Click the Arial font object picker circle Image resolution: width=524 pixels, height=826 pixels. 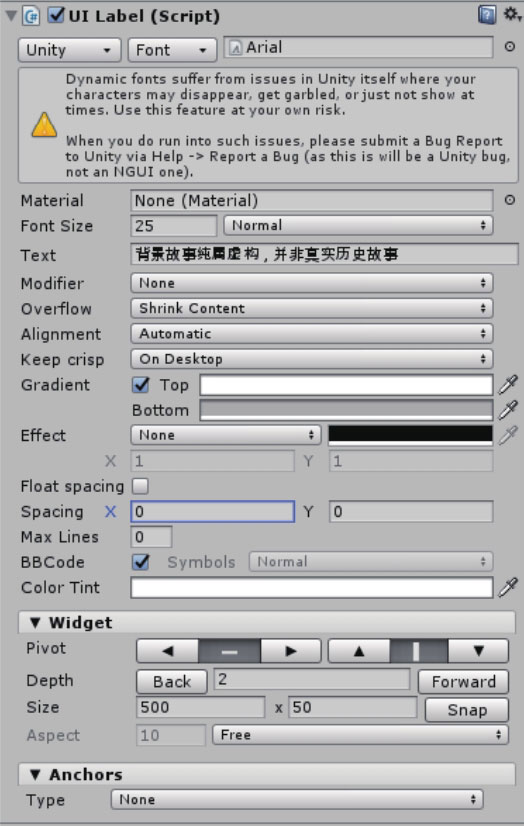tap(509, 47)
